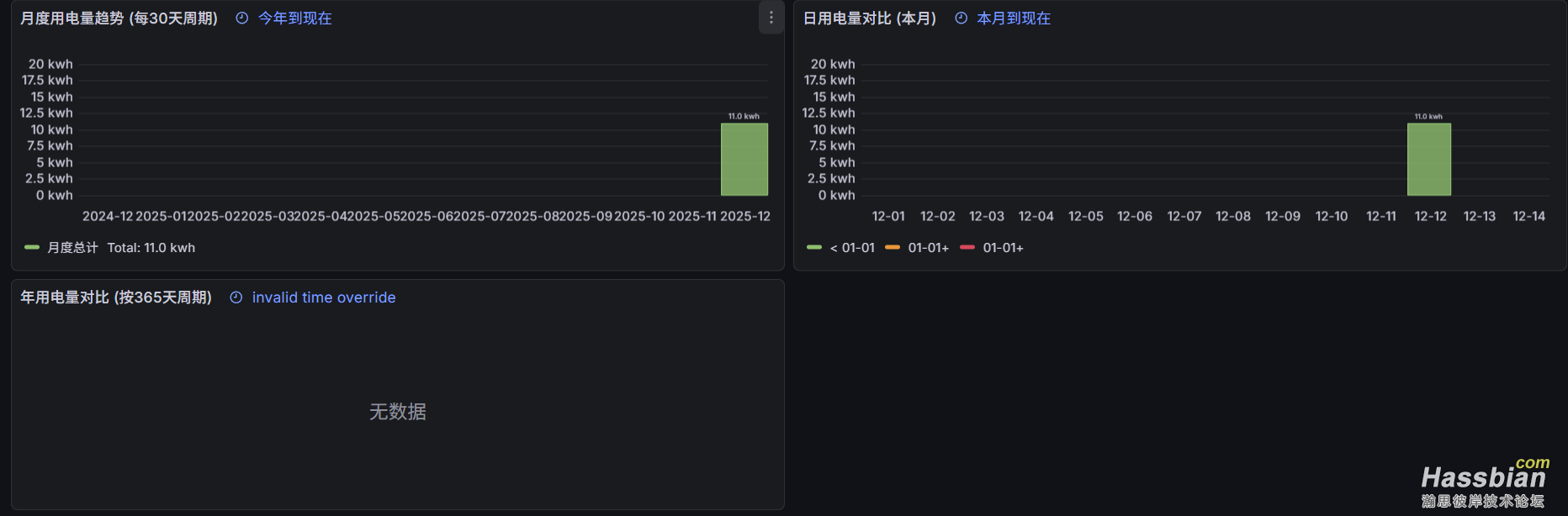The height and width of the screenshot is (516, 1568).
Task: Open the 月度用电量趋势 panel title menu
Action: click(119, 18)
